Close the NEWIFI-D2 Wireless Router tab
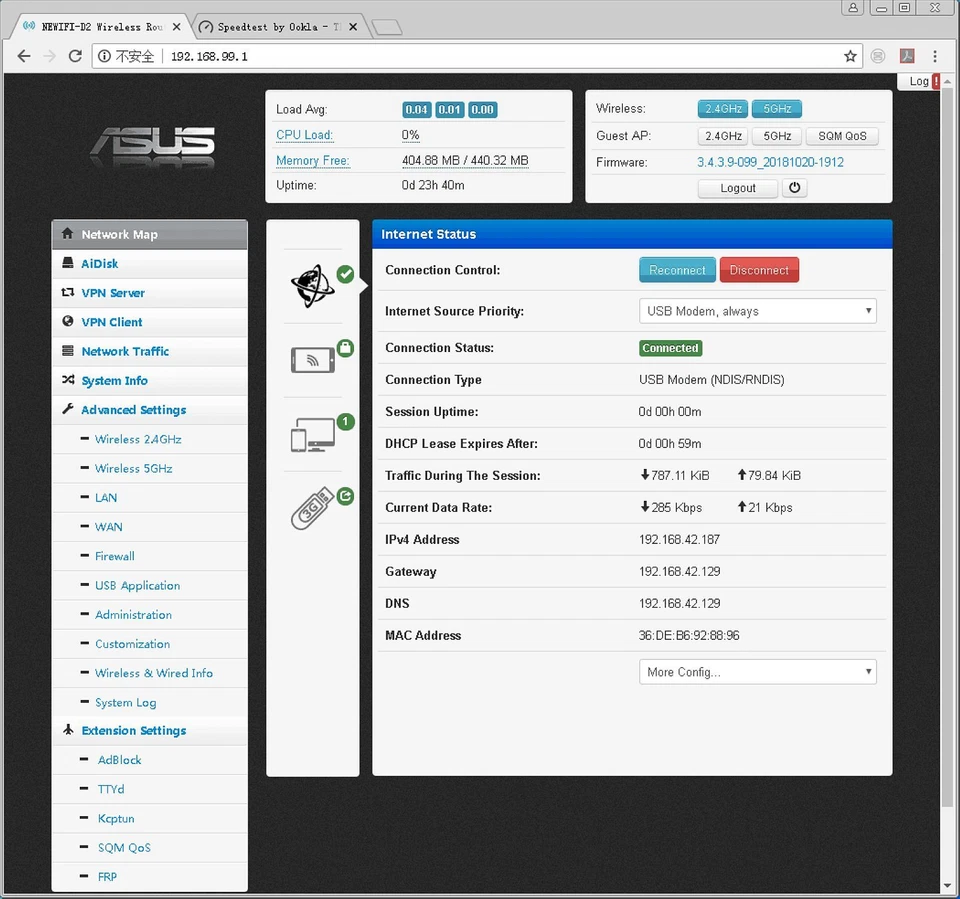The height and width of the screenshot is (899, 960). pos(176,27)
